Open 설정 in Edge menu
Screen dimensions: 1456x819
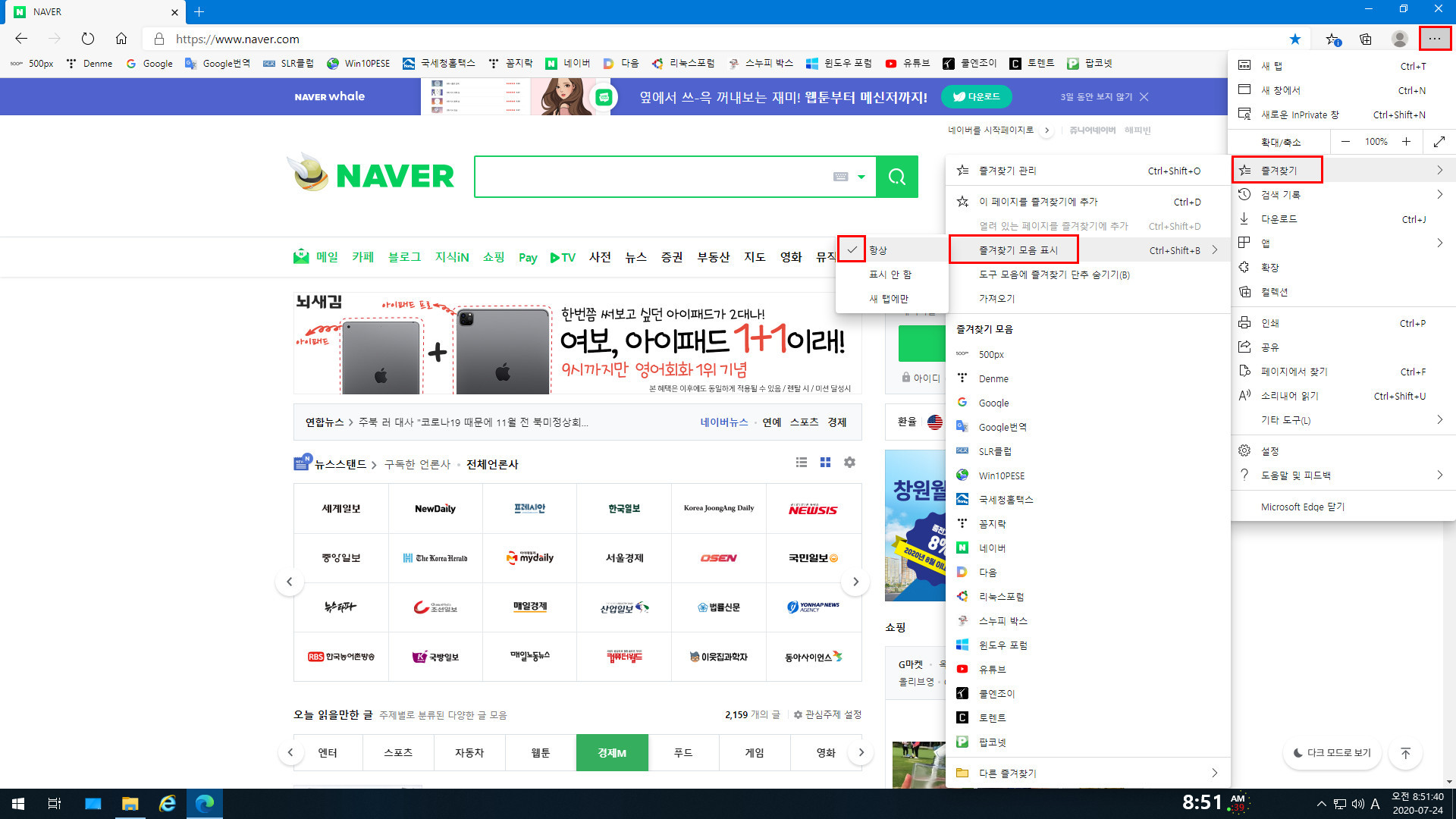[1343, 450]
